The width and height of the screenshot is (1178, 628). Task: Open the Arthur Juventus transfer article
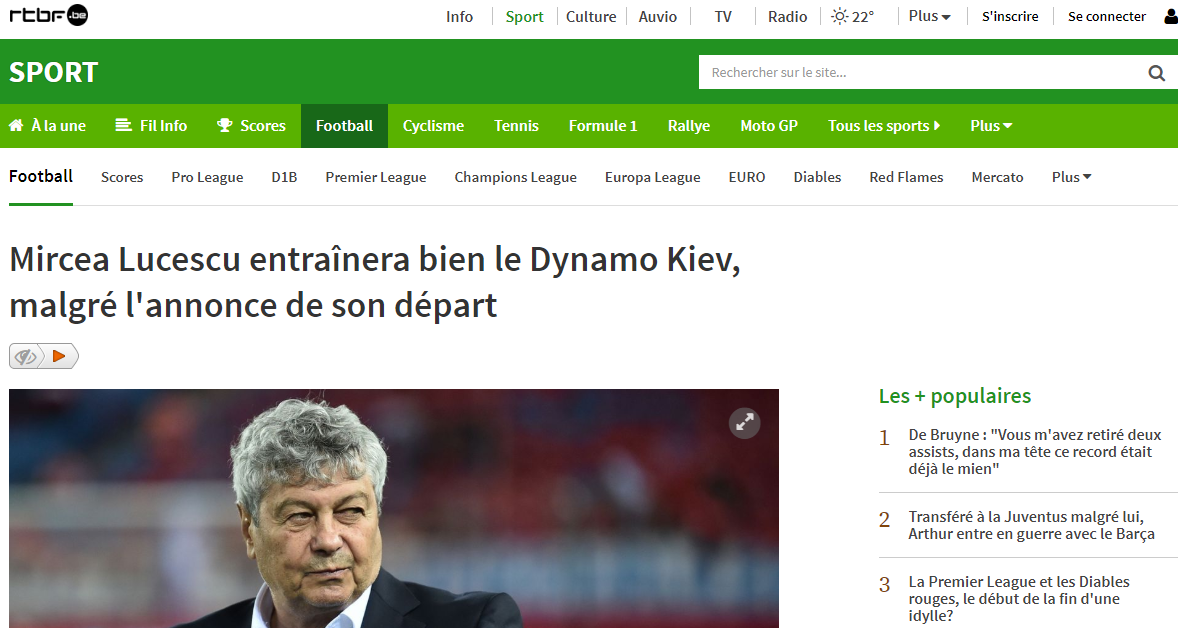click(1032, 525)
